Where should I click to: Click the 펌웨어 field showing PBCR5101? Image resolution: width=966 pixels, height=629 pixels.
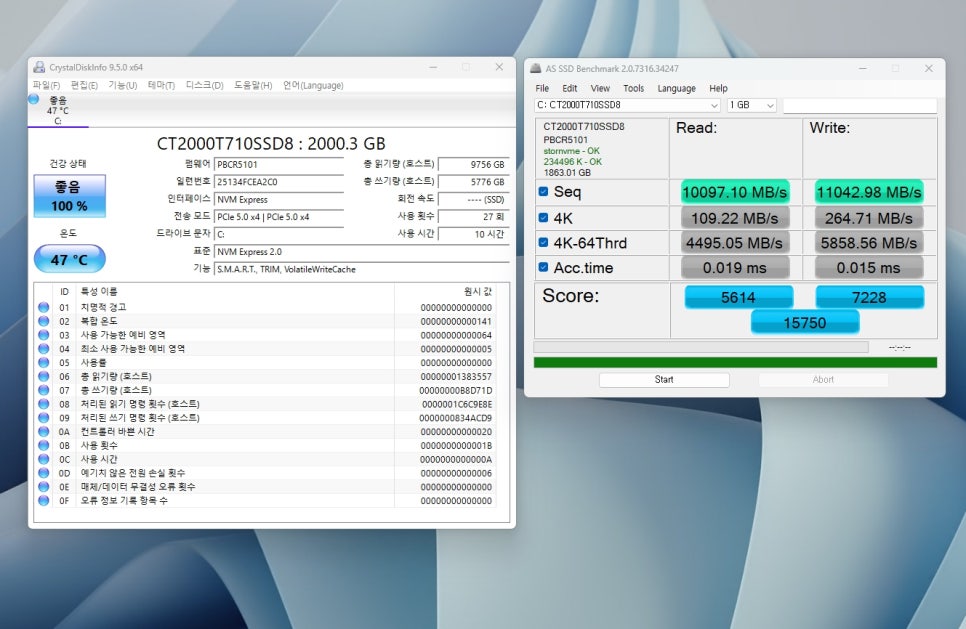pos(278,164)
